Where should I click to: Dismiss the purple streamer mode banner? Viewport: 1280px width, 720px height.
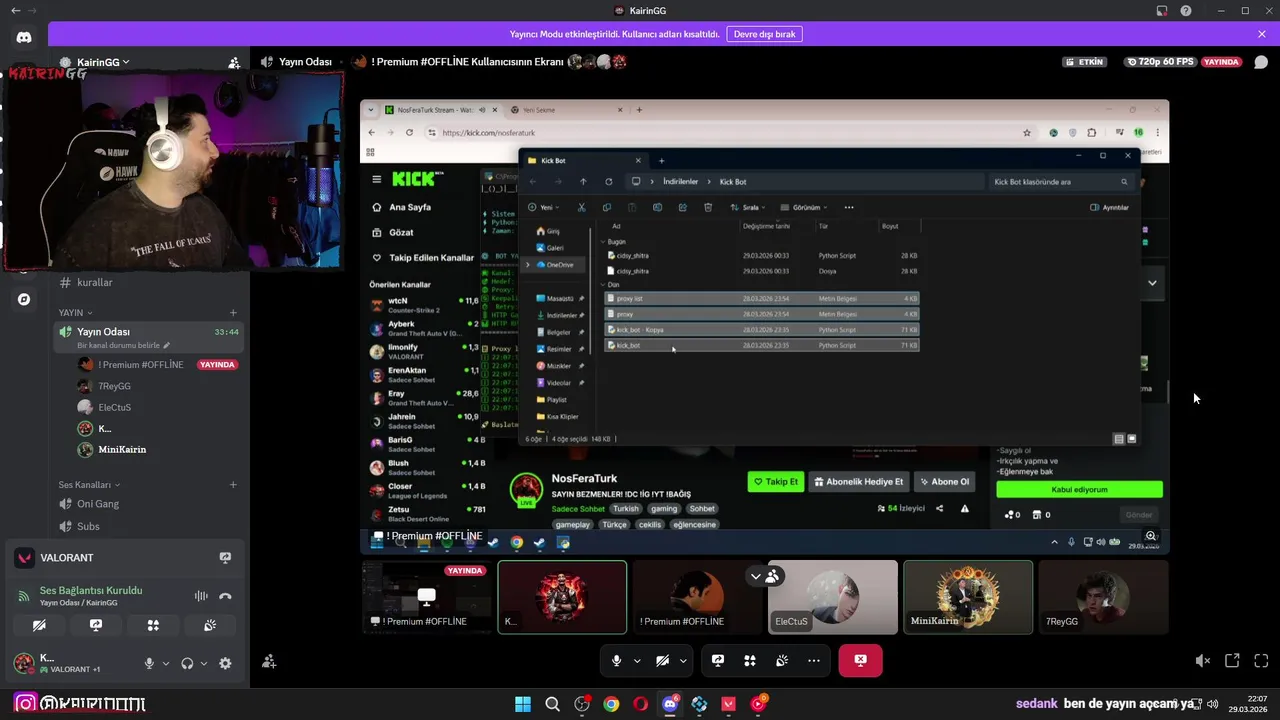[1262, 34]
